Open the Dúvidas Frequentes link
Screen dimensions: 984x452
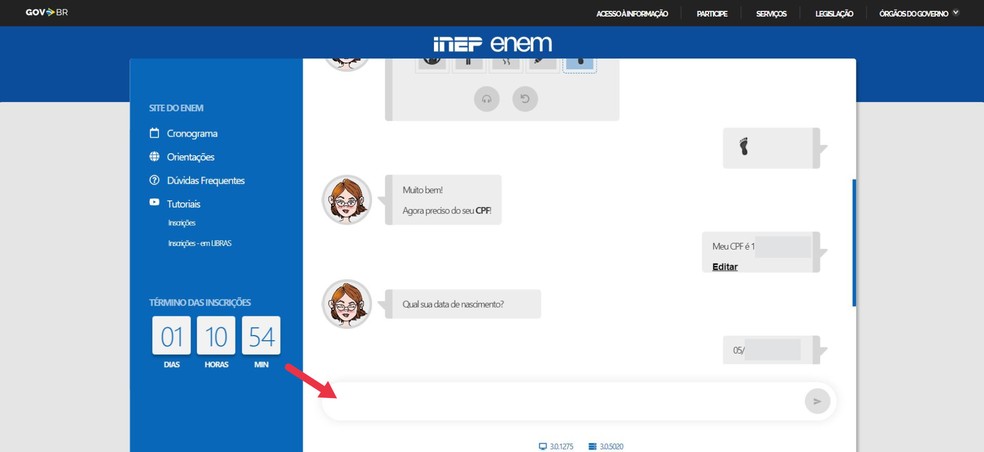pos(206,181)
